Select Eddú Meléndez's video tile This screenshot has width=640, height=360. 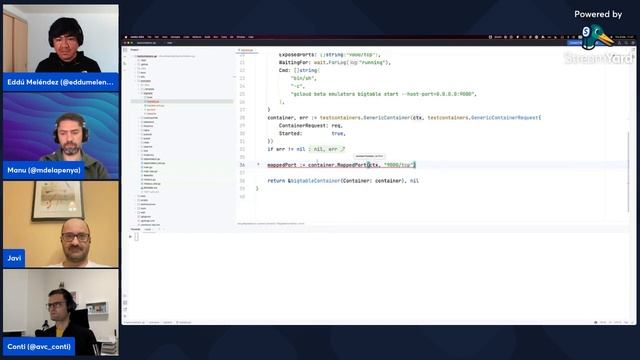coord(61,47)
